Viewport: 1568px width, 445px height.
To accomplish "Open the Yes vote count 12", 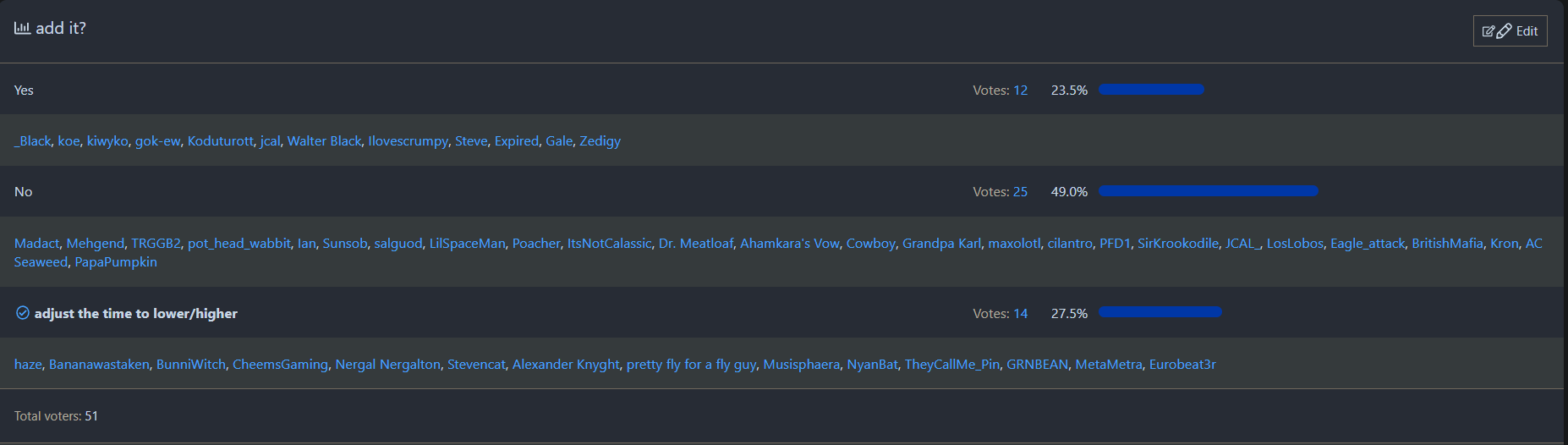I will (1020, 91).
